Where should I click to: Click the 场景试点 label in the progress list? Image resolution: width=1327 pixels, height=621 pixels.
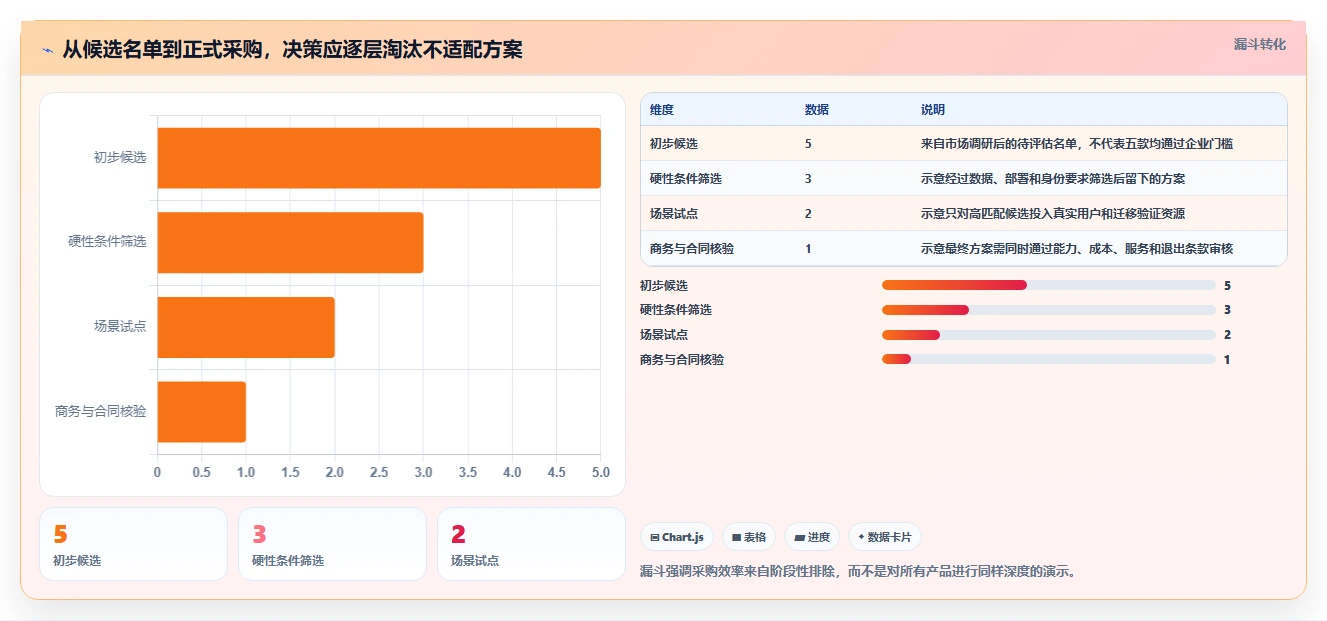point(664,335)
